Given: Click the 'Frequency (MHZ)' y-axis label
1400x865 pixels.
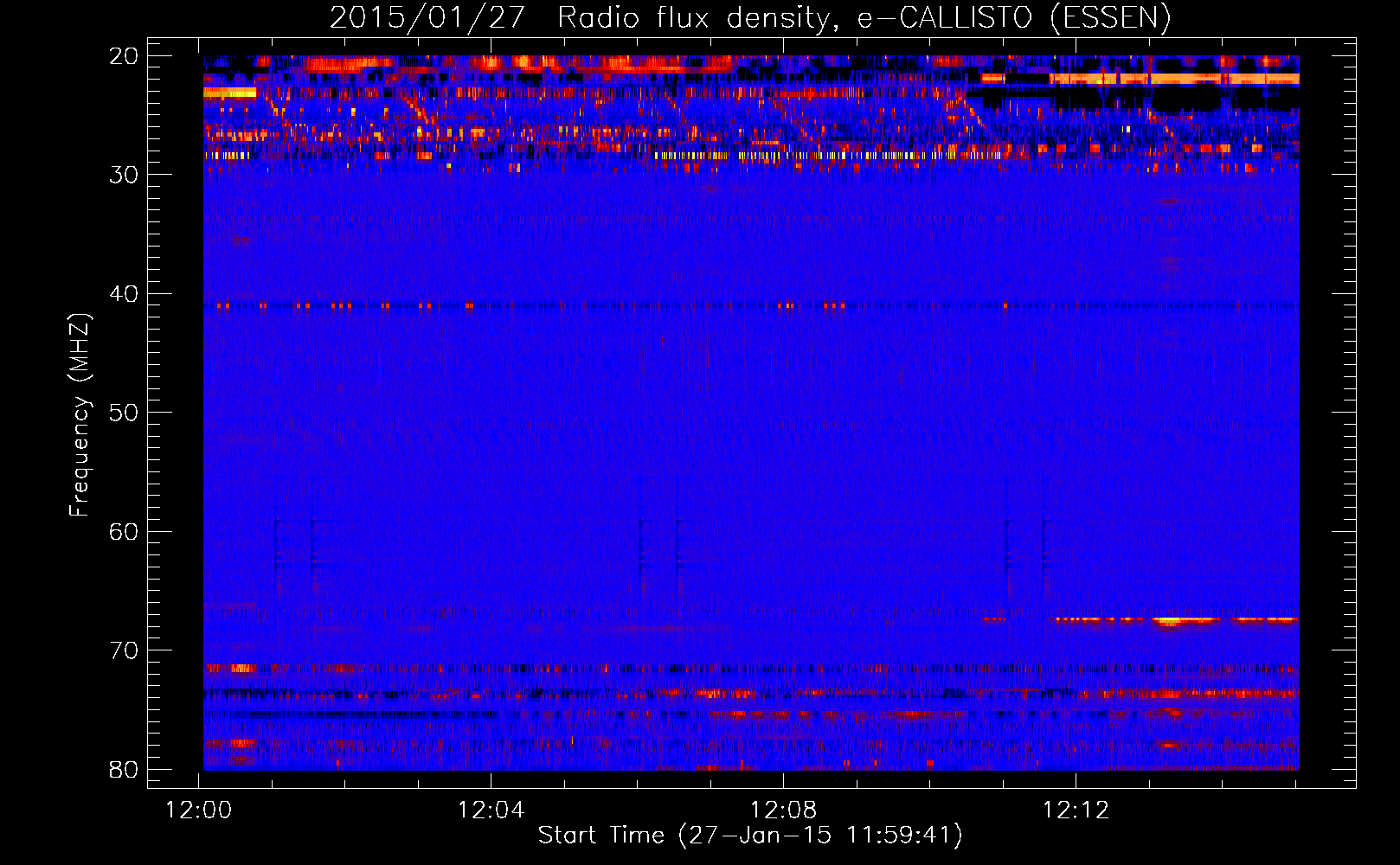Looking at the screenshot, I should (80, 415).
